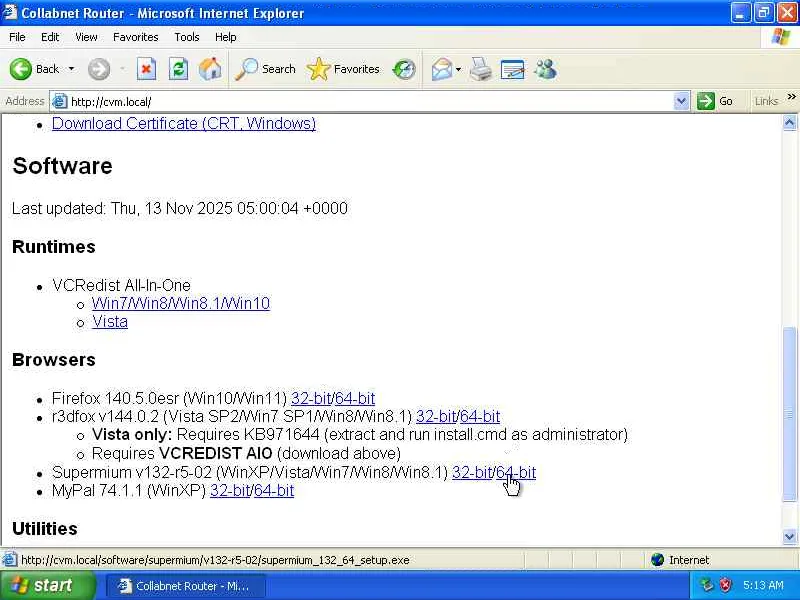
Task: Open the Tools menu
Action: point(187,37)
